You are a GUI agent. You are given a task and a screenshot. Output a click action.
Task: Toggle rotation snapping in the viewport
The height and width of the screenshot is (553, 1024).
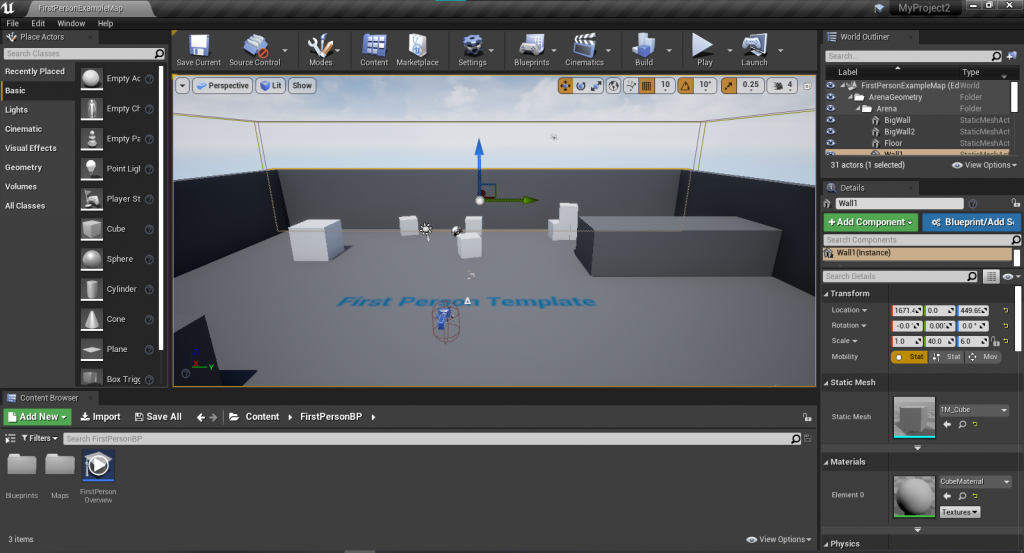(x=685, y=86)
